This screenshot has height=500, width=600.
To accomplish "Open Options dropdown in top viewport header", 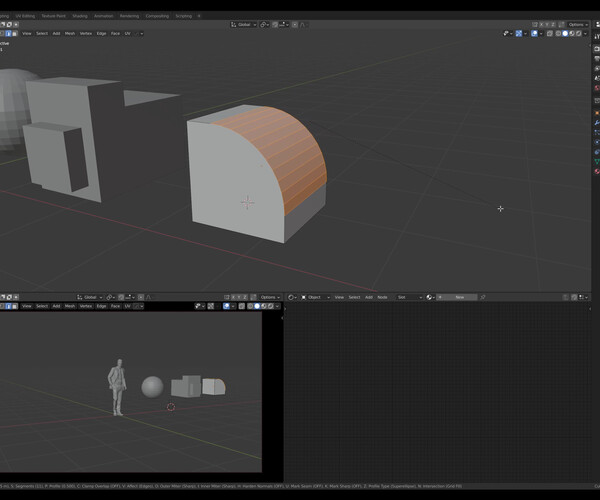I will coord(577,24).
